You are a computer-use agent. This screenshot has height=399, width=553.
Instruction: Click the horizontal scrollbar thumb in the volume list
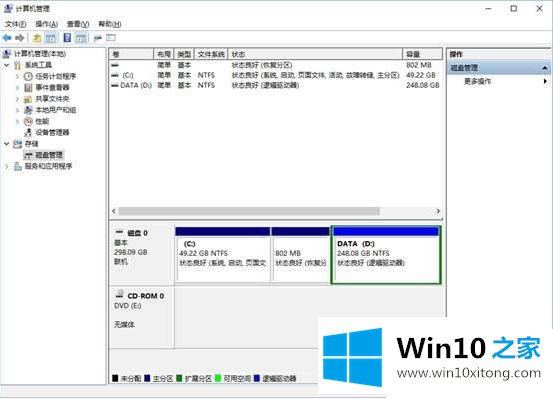(x=249, y=211)
